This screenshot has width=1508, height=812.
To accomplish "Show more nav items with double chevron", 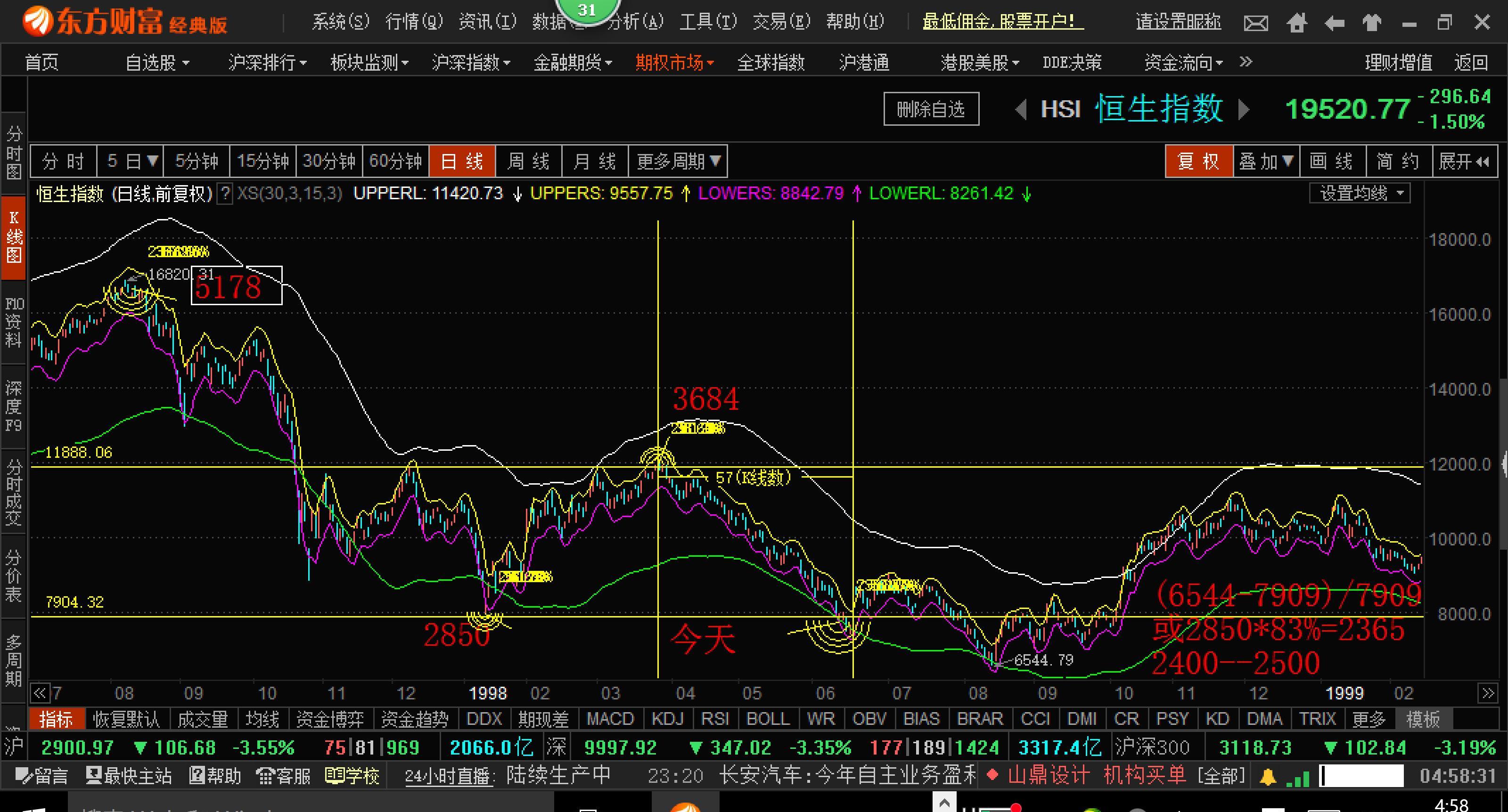I will tap(1246, 61).
